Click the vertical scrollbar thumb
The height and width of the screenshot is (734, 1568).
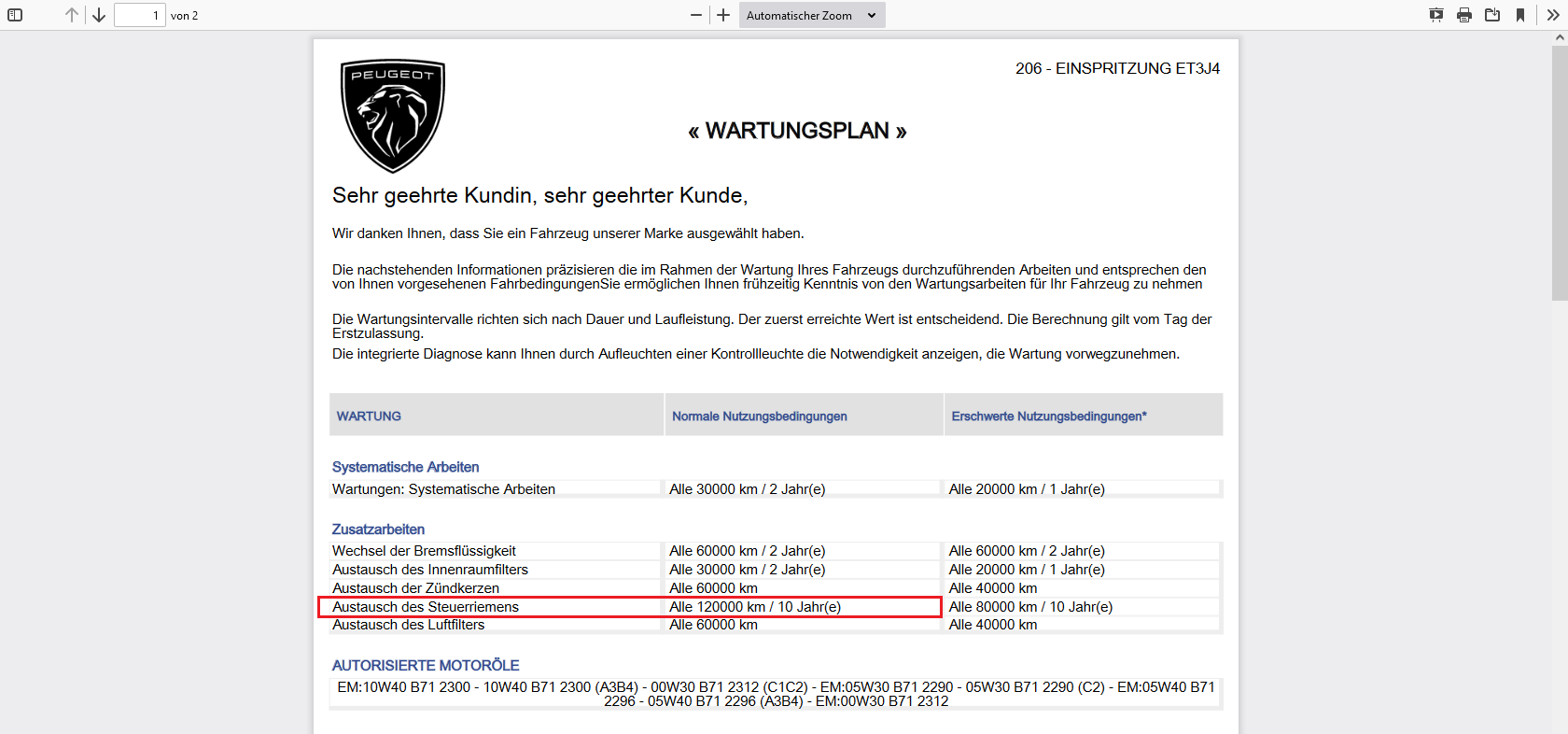1560,173
